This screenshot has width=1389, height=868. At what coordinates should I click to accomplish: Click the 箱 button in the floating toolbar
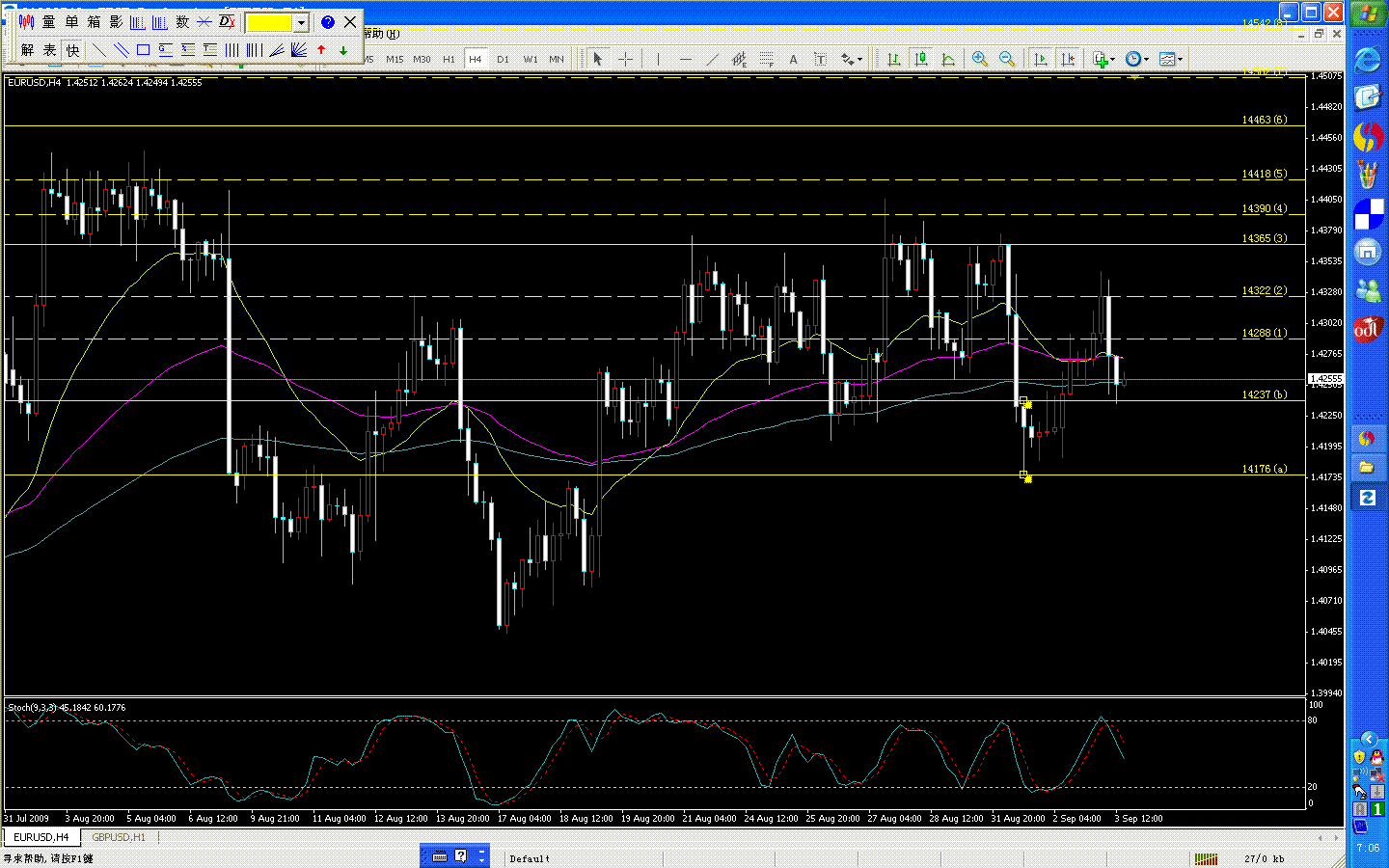pyautogui.click(x=95, y=22)
